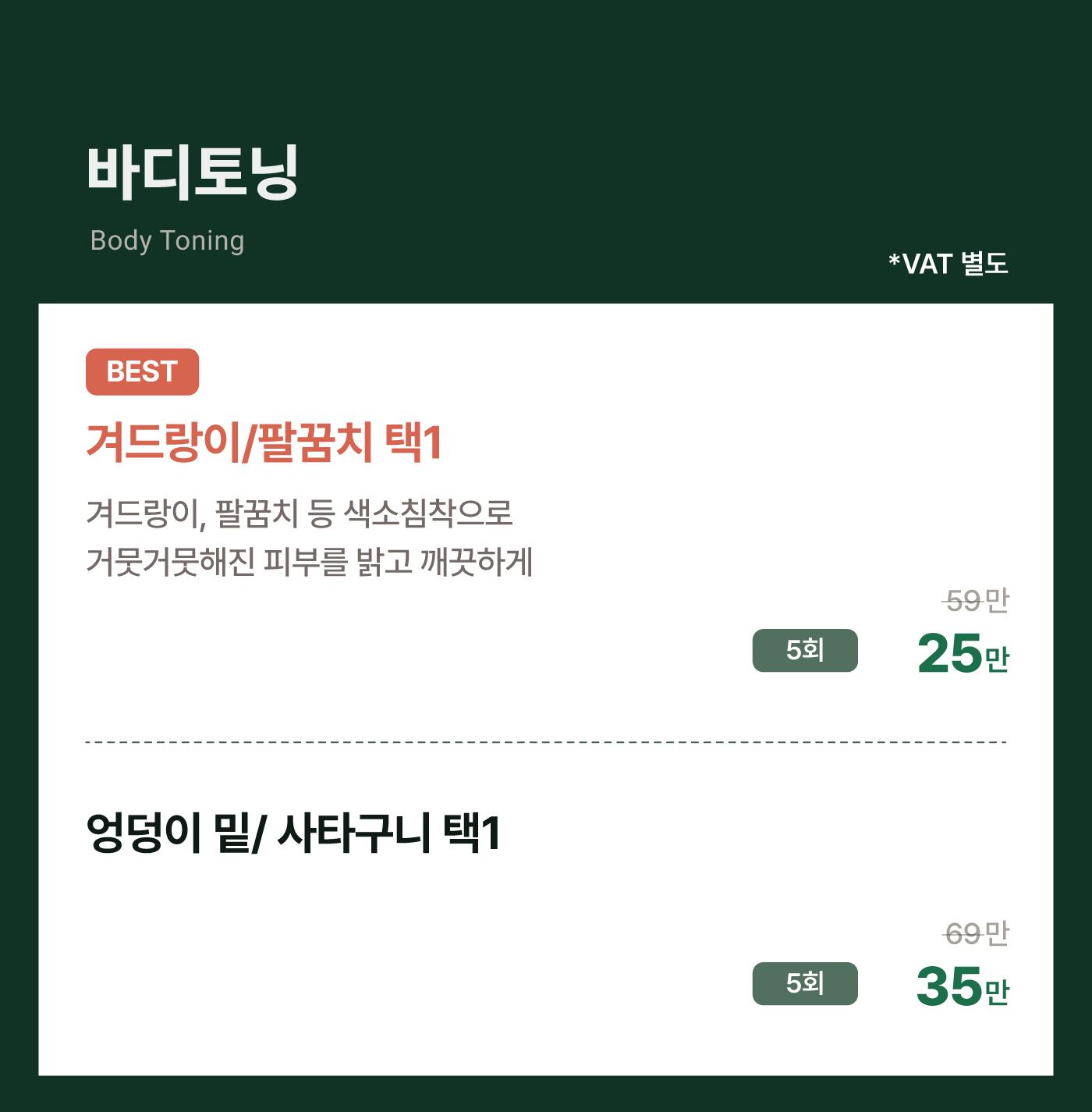Click the 겨드랑이, 팔꿈치 등 색소침착으로 description line
Screen dimensions: 1092x1112
(x=300, y=513)
